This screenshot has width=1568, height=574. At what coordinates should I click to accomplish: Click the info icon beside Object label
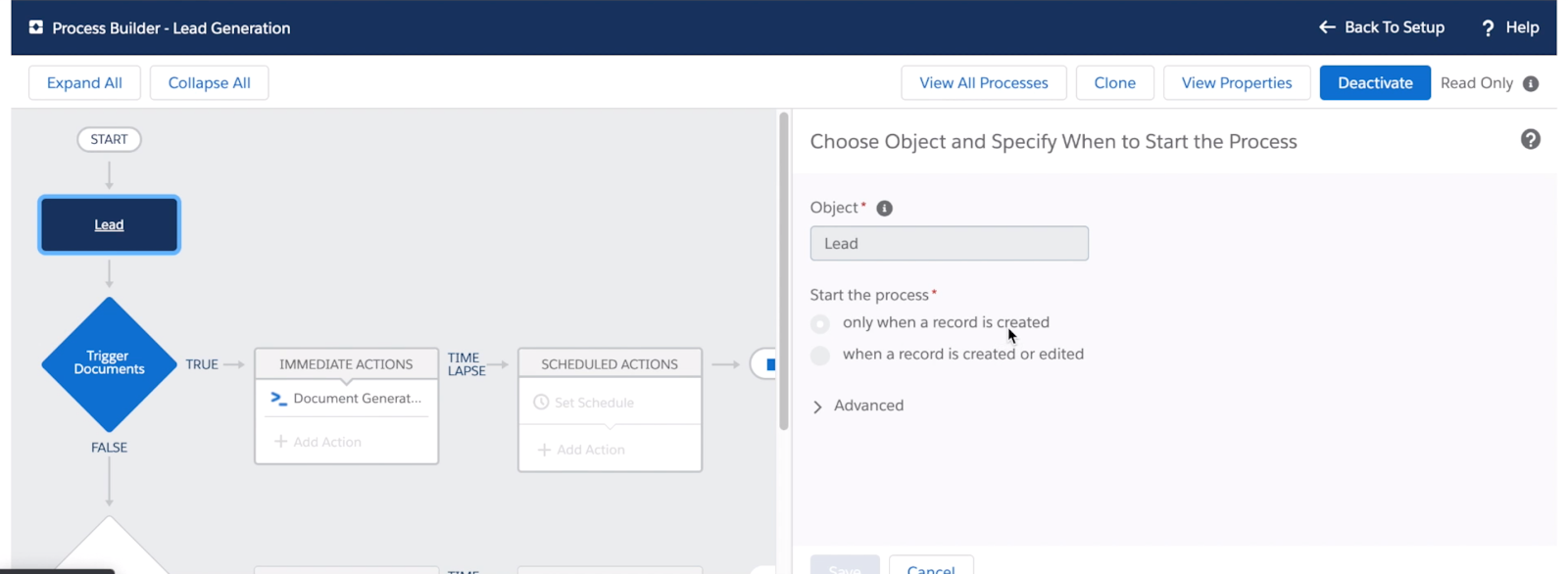[x=884, y=208]
